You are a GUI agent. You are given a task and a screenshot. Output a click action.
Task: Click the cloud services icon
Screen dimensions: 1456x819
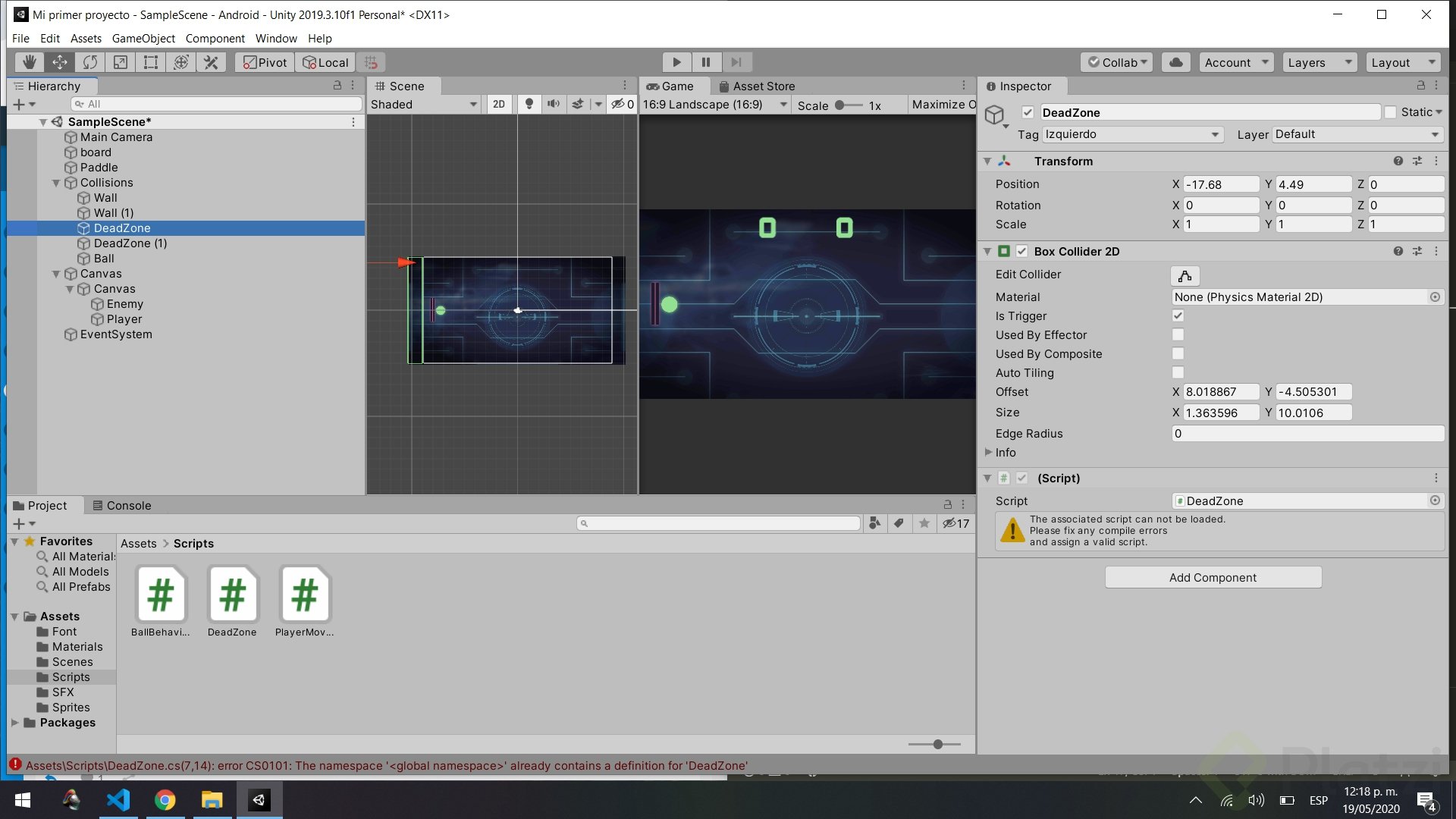click(1176, 62)
